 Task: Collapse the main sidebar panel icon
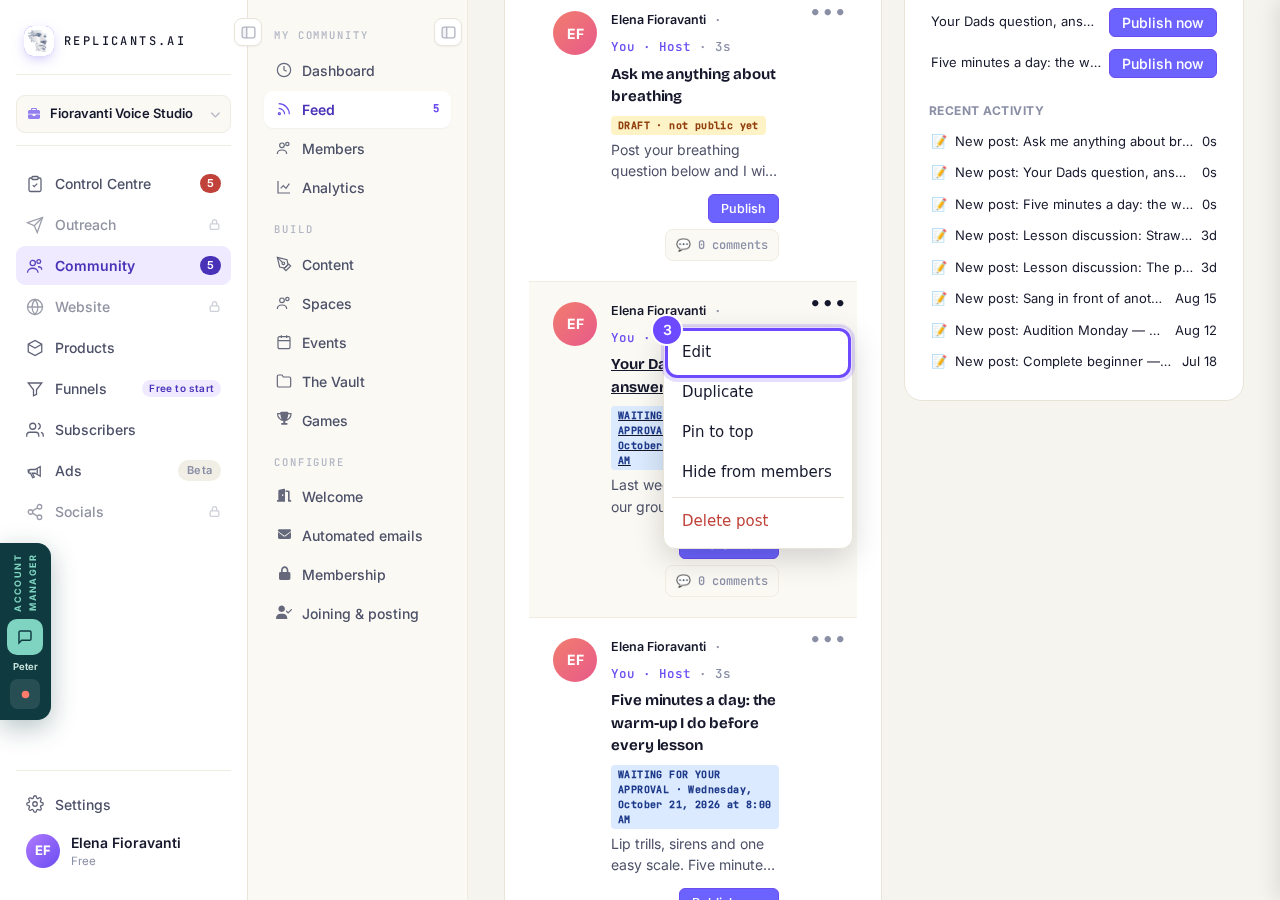coord(248,32)
